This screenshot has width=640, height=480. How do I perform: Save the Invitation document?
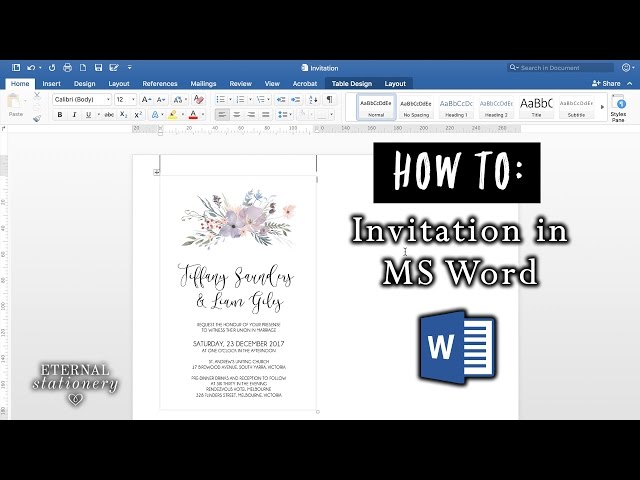[x=98, y=67]
